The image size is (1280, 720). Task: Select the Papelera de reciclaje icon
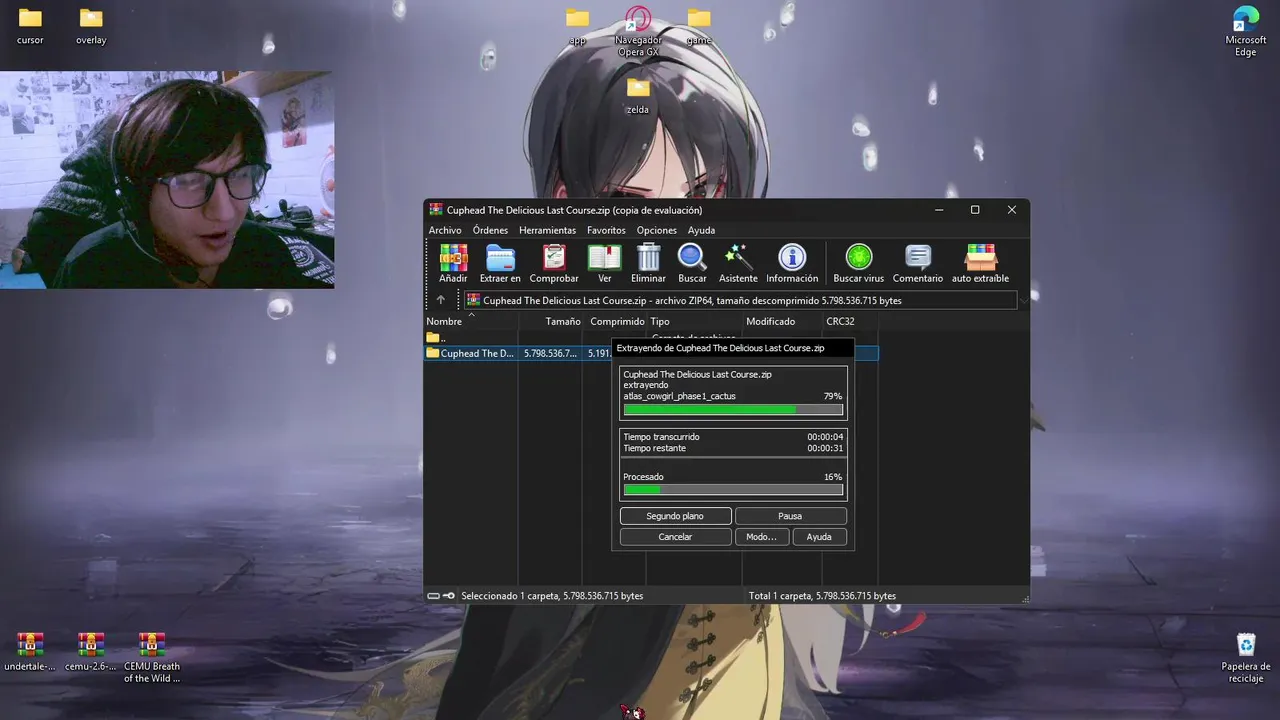tap(1246, 657)
